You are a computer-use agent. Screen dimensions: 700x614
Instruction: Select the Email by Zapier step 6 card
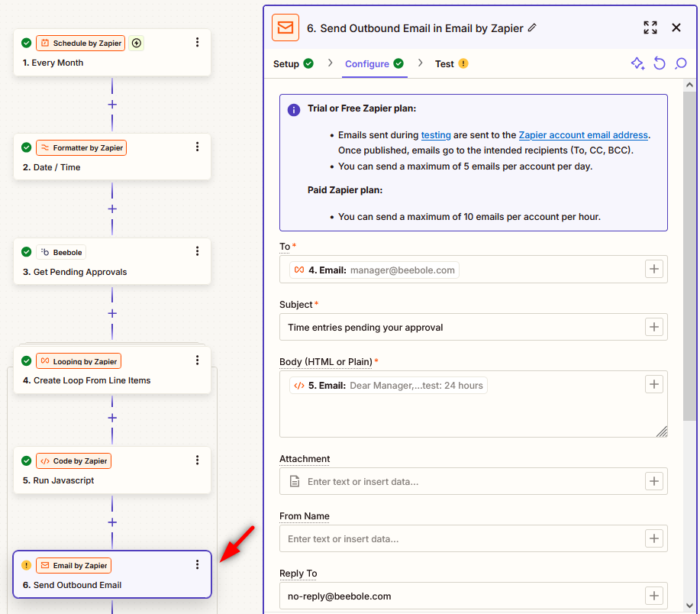(112, 574)
